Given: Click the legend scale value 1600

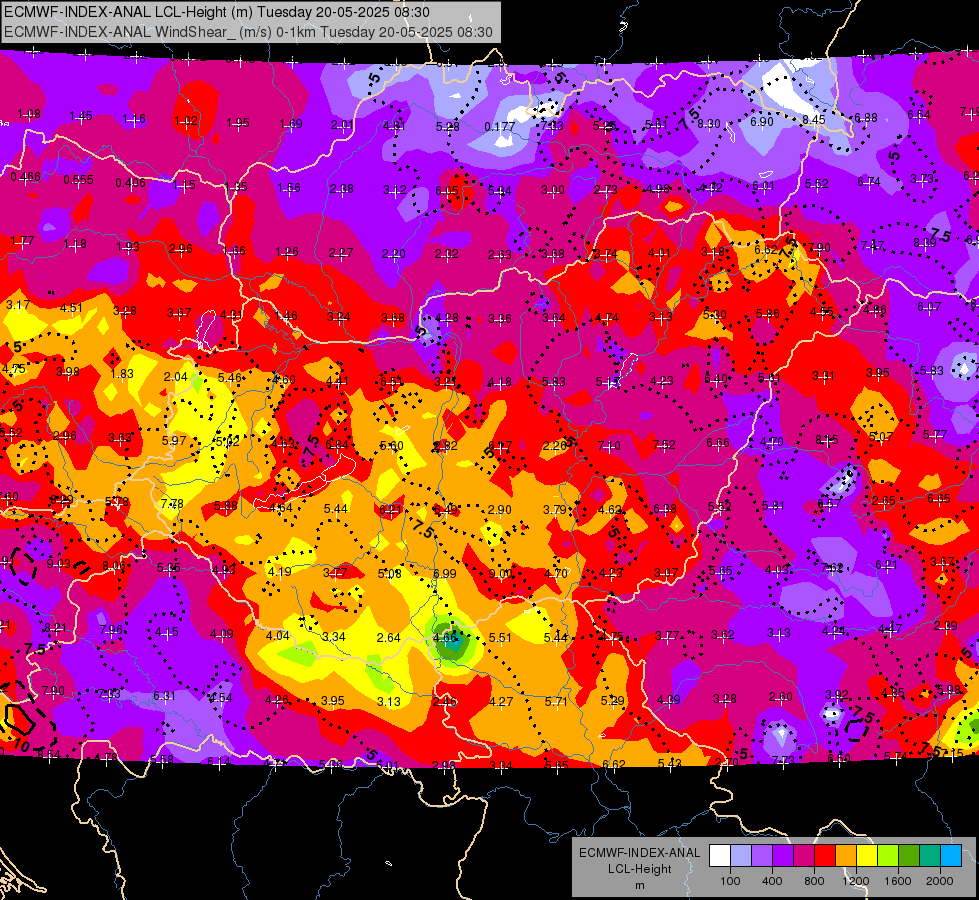Looking at the screenshot, I should (898, 881).
